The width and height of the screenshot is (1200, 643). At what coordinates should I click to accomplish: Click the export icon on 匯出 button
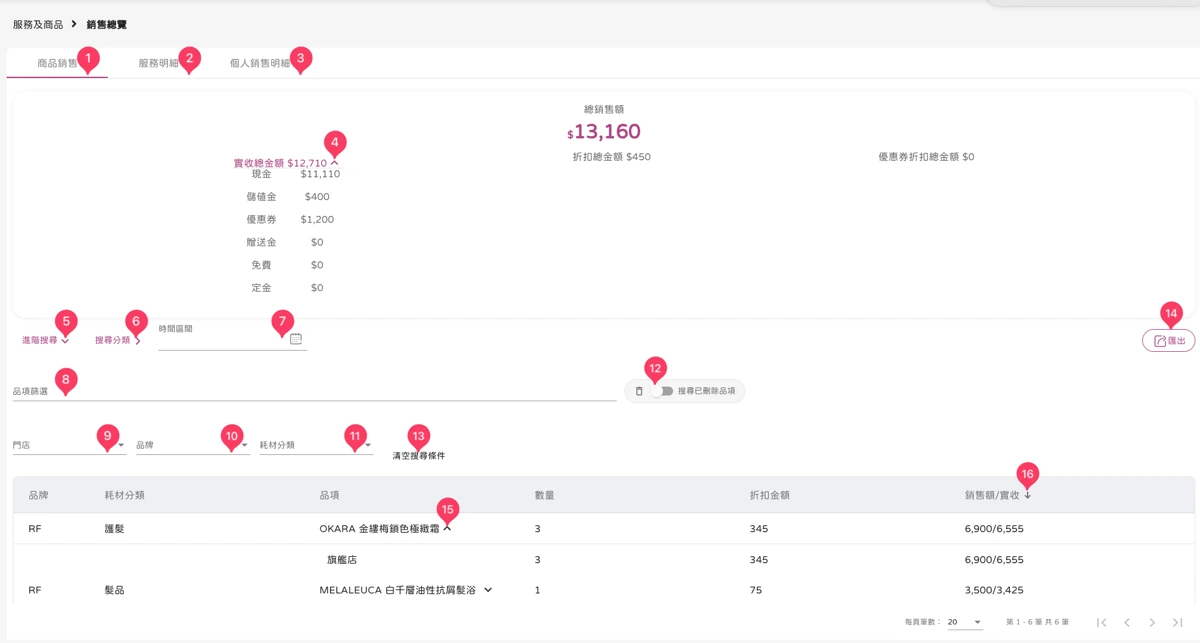coord(1160,341)
